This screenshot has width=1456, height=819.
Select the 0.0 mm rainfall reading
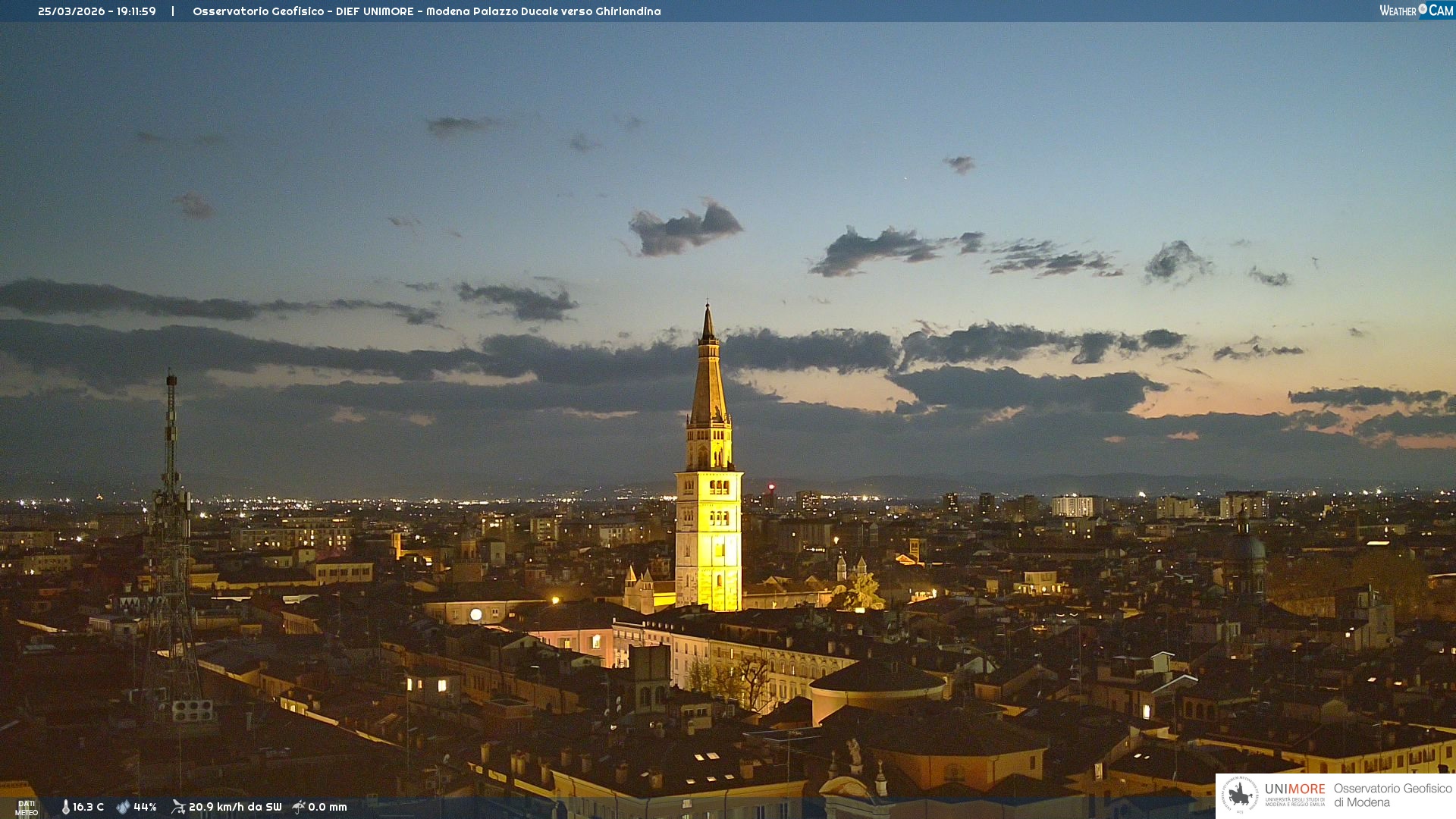pos(328,807)
